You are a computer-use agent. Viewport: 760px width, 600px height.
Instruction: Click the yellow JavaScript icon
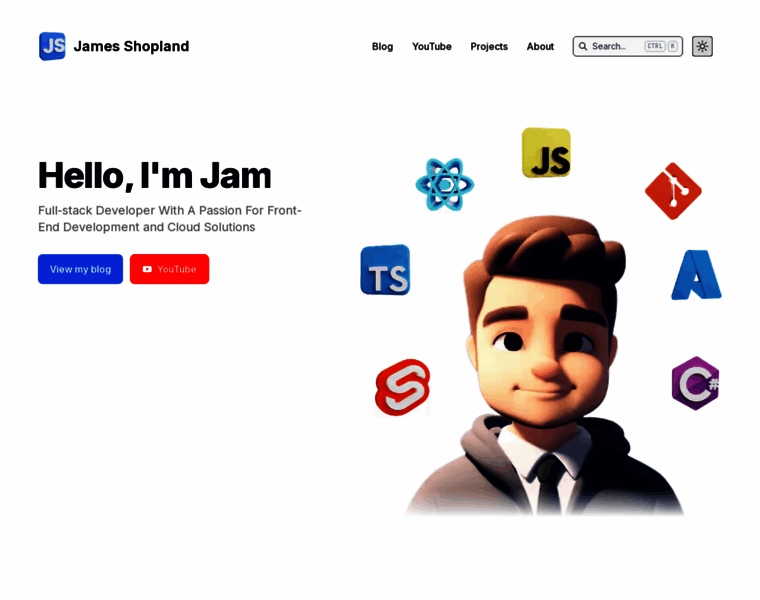click(x=546, y=153)
